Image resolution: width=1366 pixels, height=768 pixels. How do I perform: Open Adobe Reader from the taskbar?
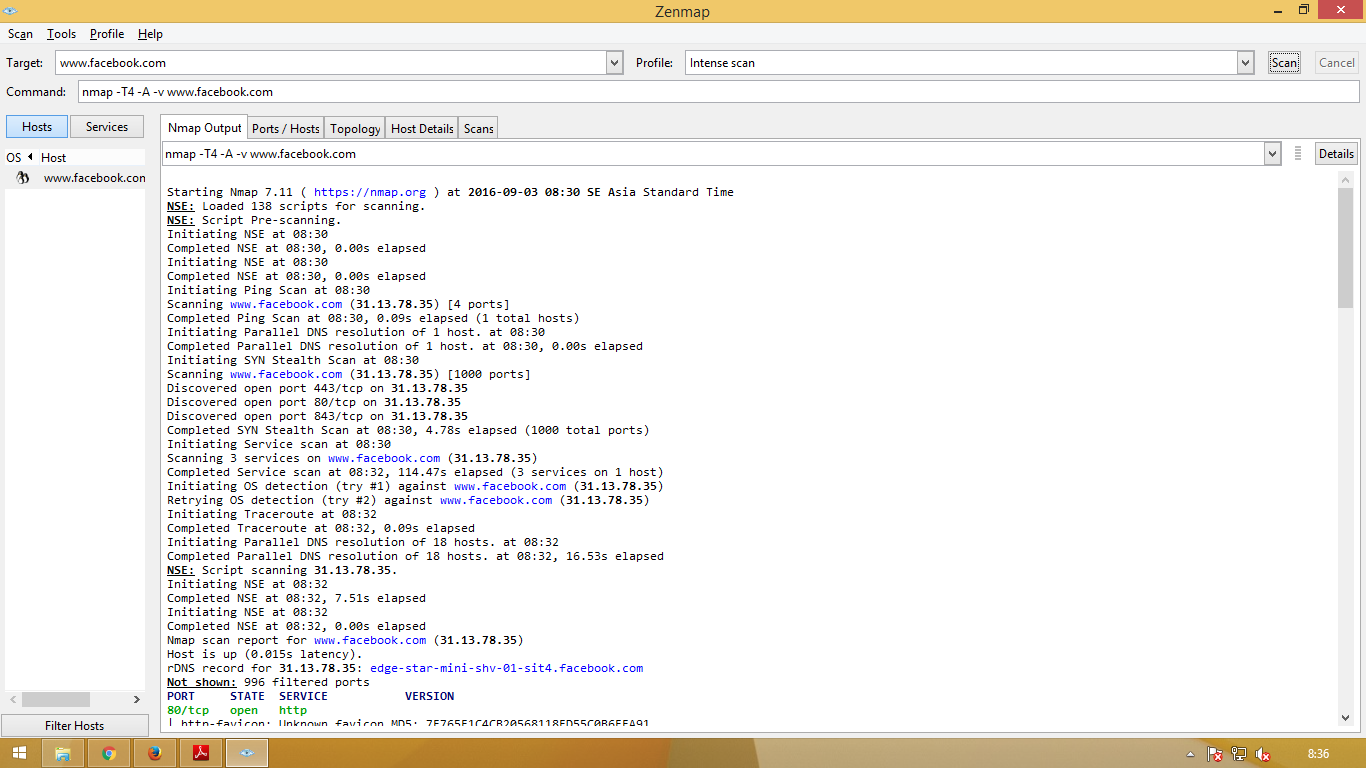pos(201,753)
